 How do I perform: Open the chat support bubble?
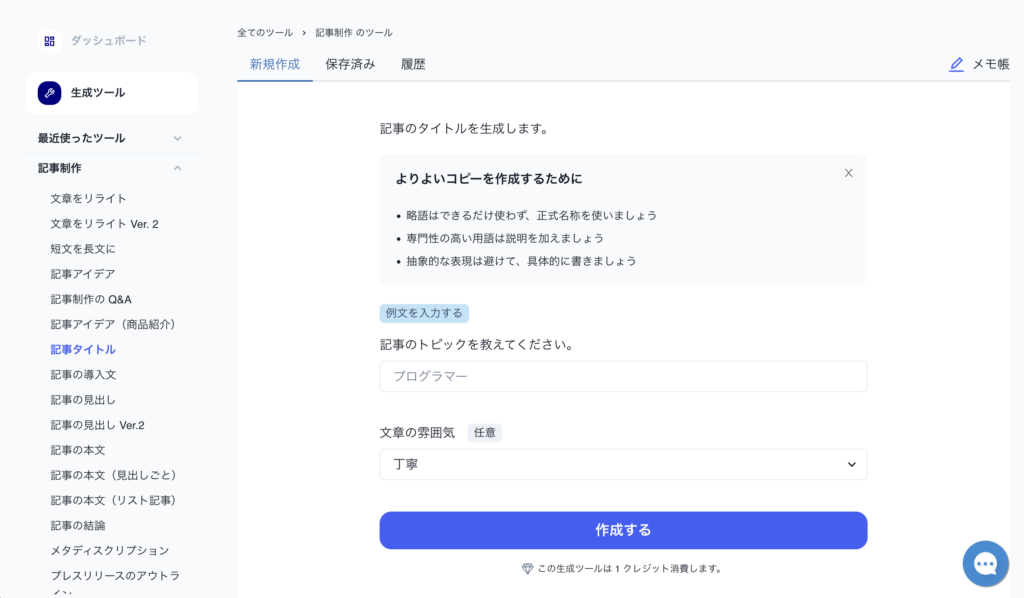click(x=985, y=564)
